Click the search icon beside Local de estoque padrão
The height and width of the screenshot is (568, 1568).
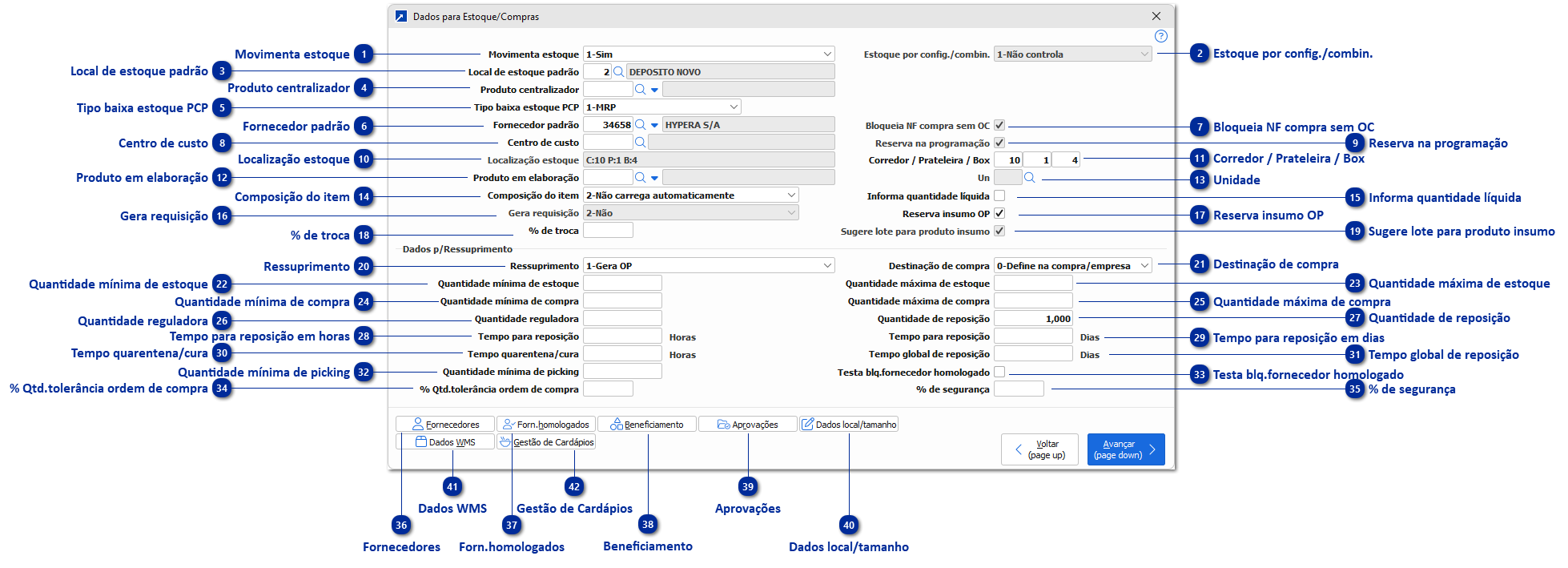tap(618, 72)
